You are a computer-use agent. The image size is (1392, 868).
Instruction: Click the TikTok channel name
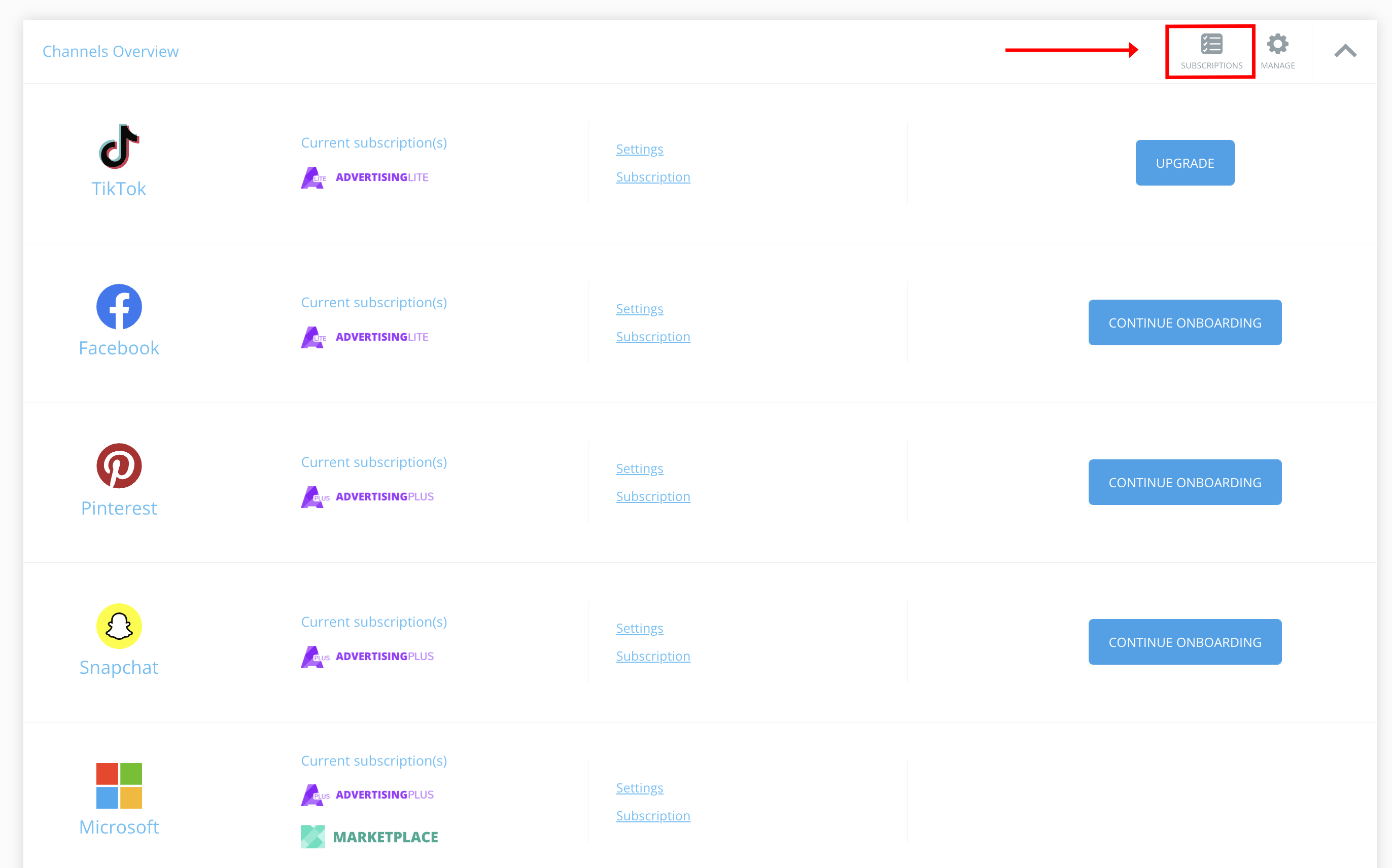tap(119, 189)
